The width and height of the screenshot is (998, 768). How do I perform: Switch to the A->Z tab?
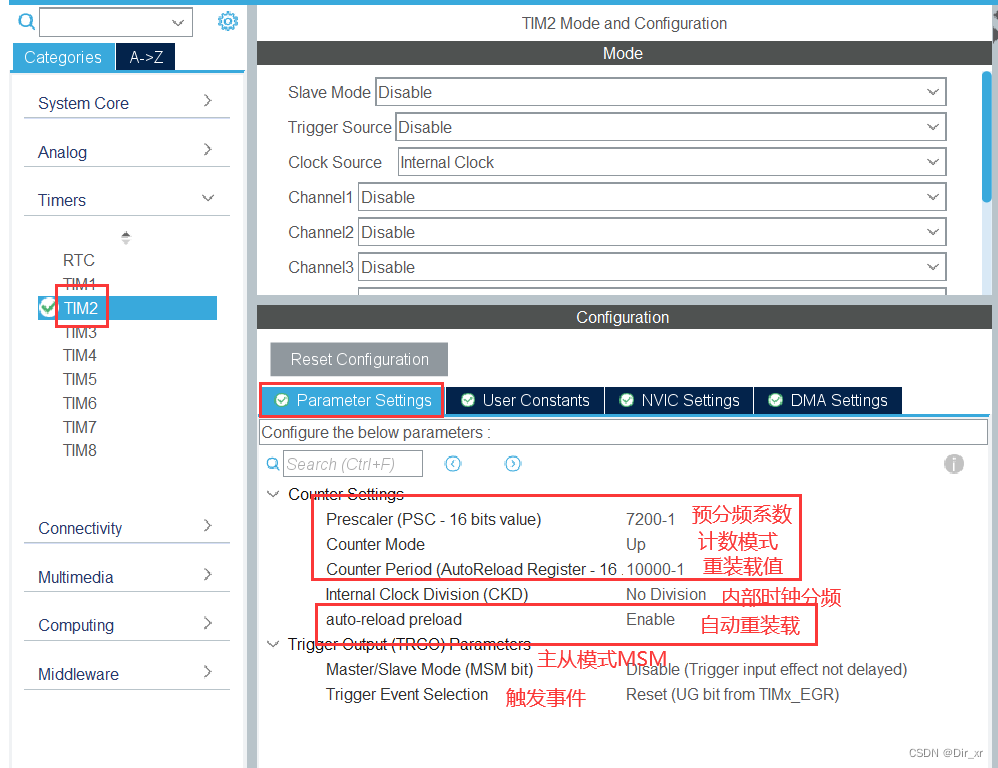146,57
